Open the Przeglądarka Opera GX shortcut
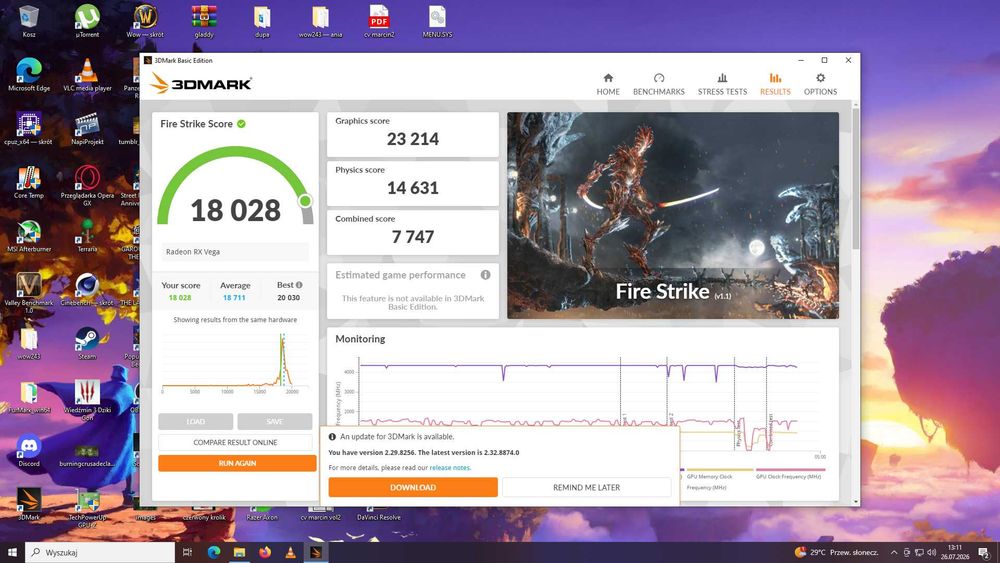Viewport: 1000px width, 563px height. point(87,185)
